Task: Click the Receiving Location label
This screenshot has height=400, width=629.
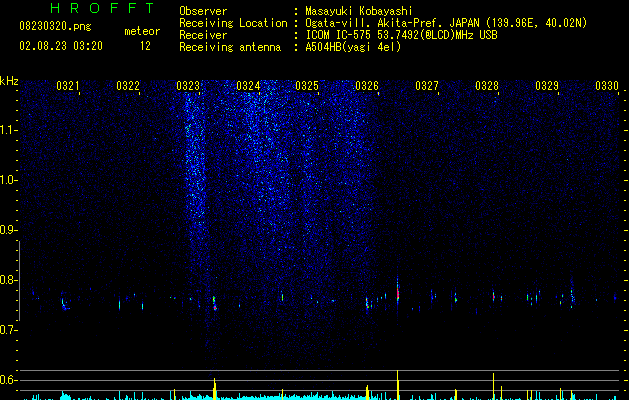Action: 233,23
